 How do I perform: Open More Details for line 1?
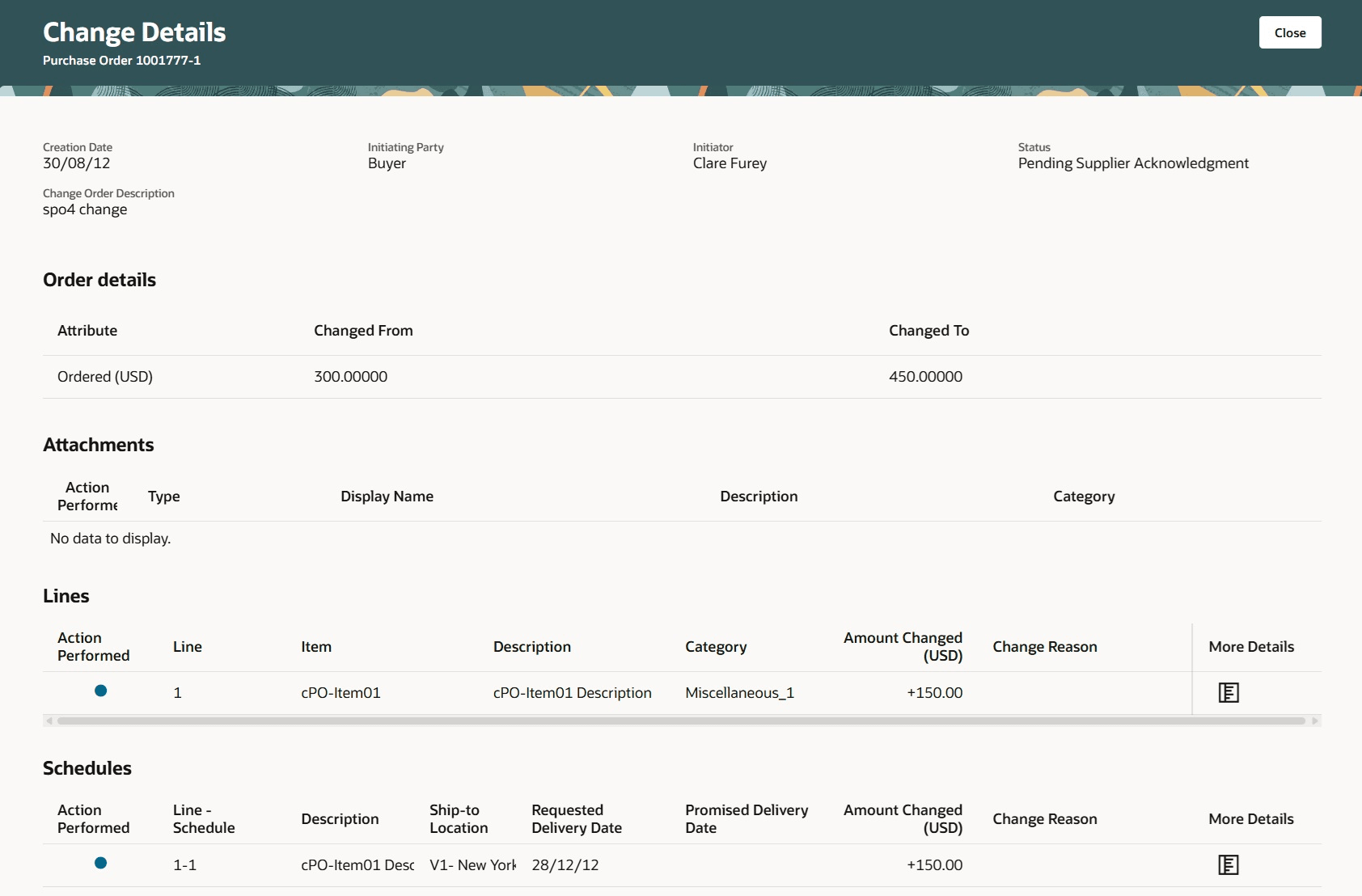[1229, 693]
